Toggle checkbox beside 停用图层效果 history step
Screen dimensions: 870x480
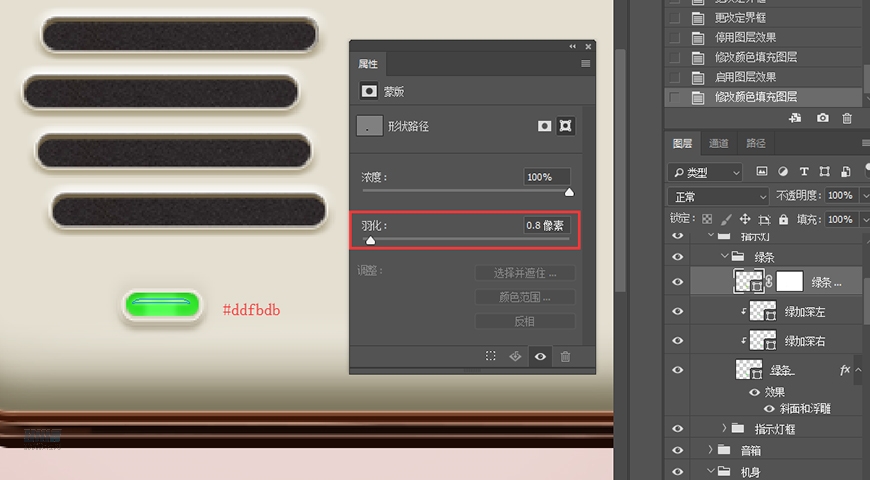(673, 38)
